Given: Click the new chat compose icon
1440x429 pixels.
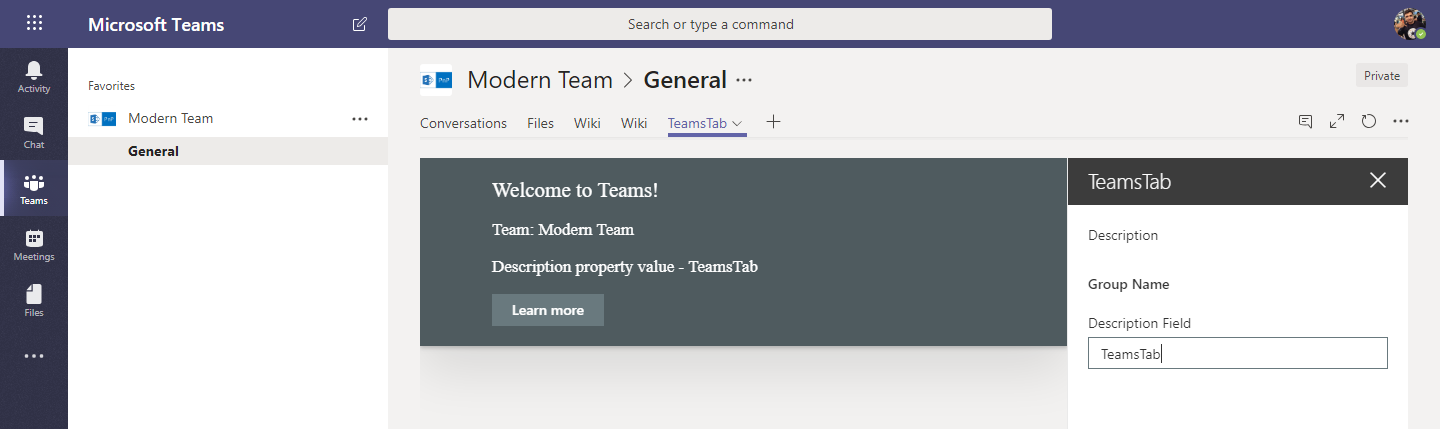Looking at the screenshot, I should 360,24.
